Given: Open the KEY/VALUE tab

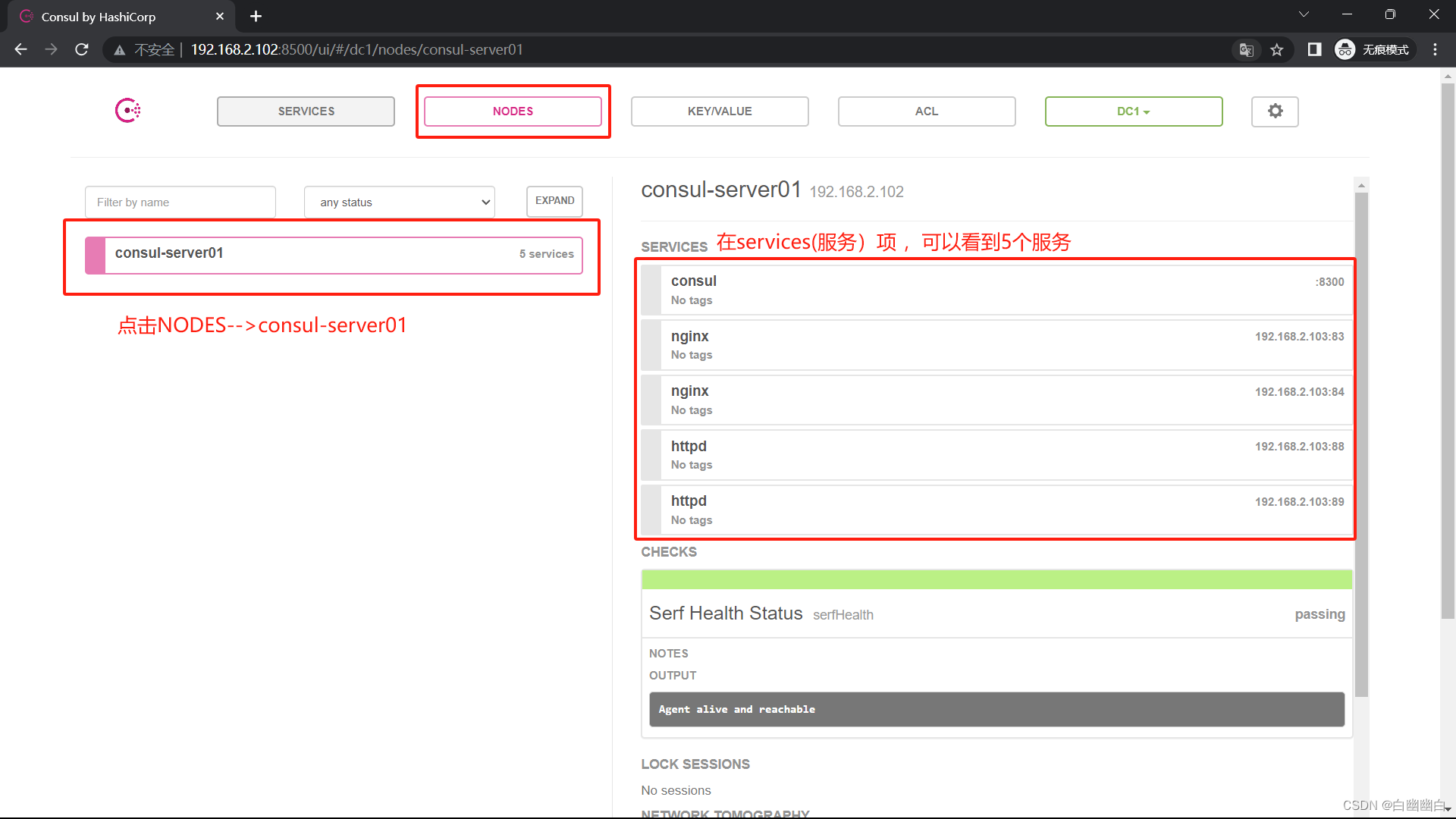Looking at the screenshot, I should (x=720, y=111).
